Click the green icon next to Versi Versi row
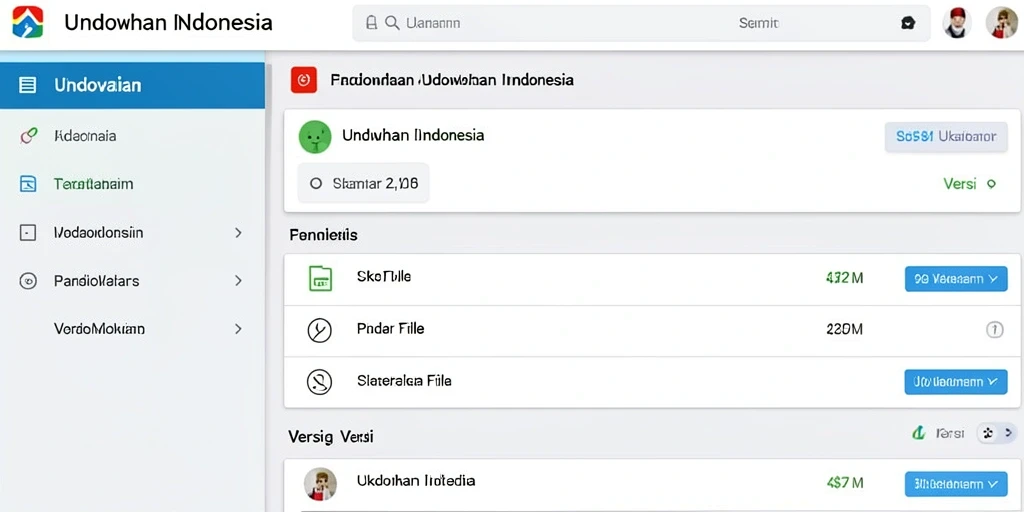The image size is (1024, 512). click(919, 432)
